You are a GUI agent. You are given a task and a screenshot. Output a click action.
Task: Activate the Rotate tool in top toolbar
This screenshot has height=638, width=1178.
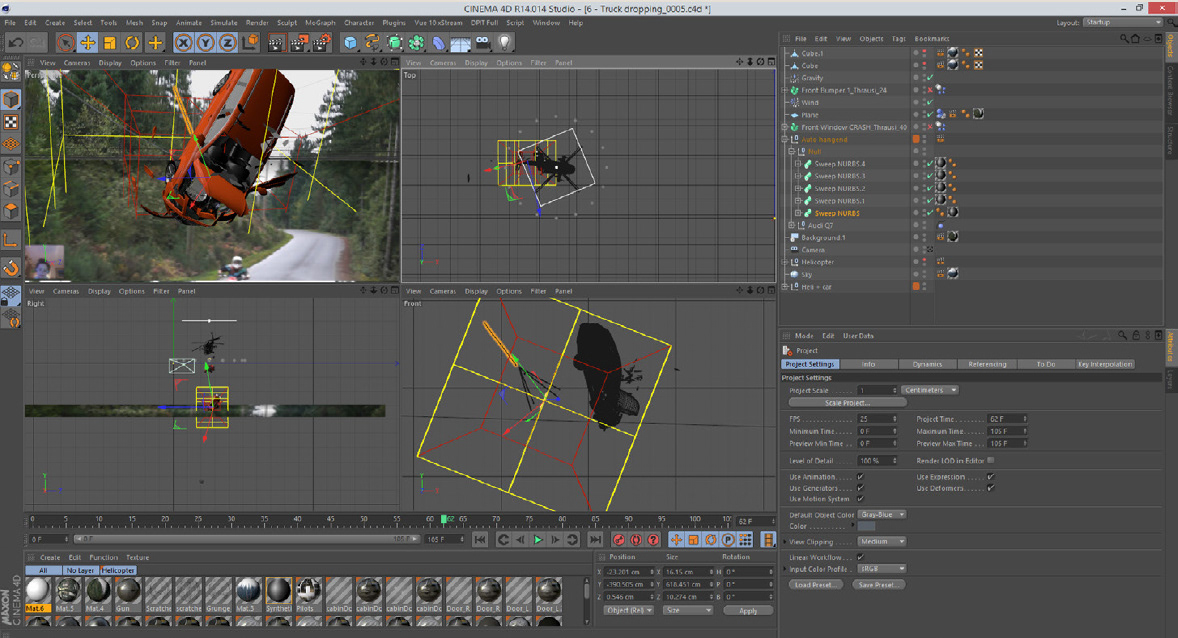pos(131,43)
